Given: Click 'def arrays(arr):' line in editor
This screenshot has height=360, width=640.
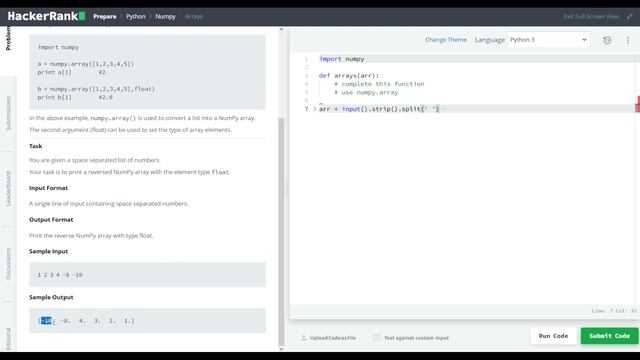Looking at the screenshot, I should coord(349,76).
